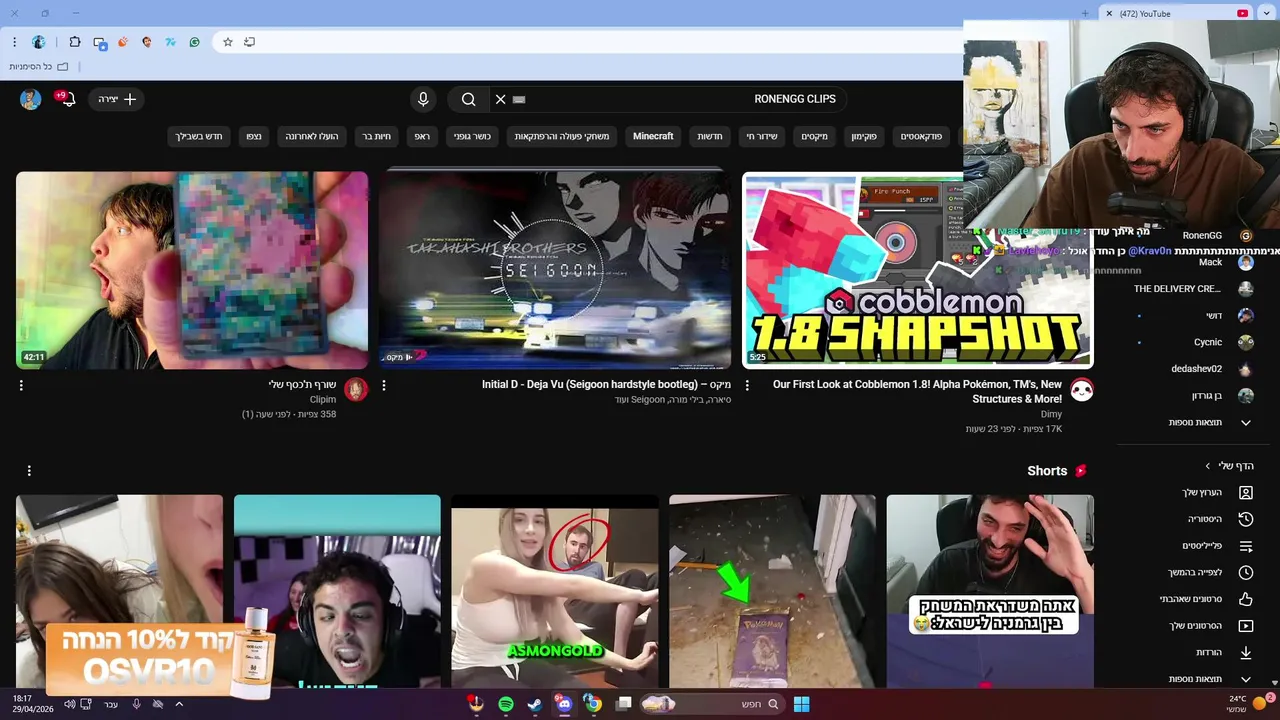Click the green Grammarly extension icon
This screenshot has width=1280, height=720.
195,42
